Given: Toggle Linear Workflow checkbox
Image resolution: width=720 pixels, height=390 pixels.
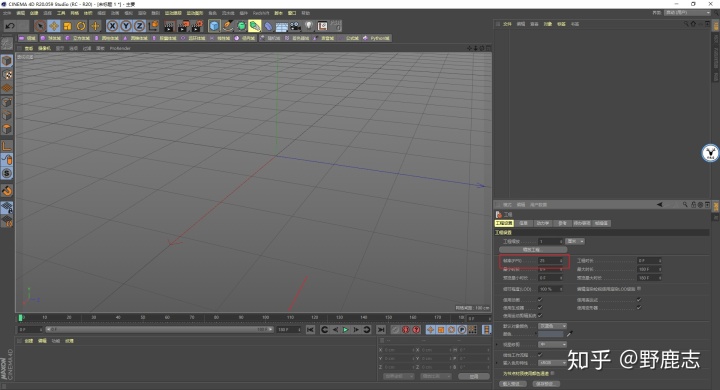Looking at the screenshot, I should [x=540, y=355].
